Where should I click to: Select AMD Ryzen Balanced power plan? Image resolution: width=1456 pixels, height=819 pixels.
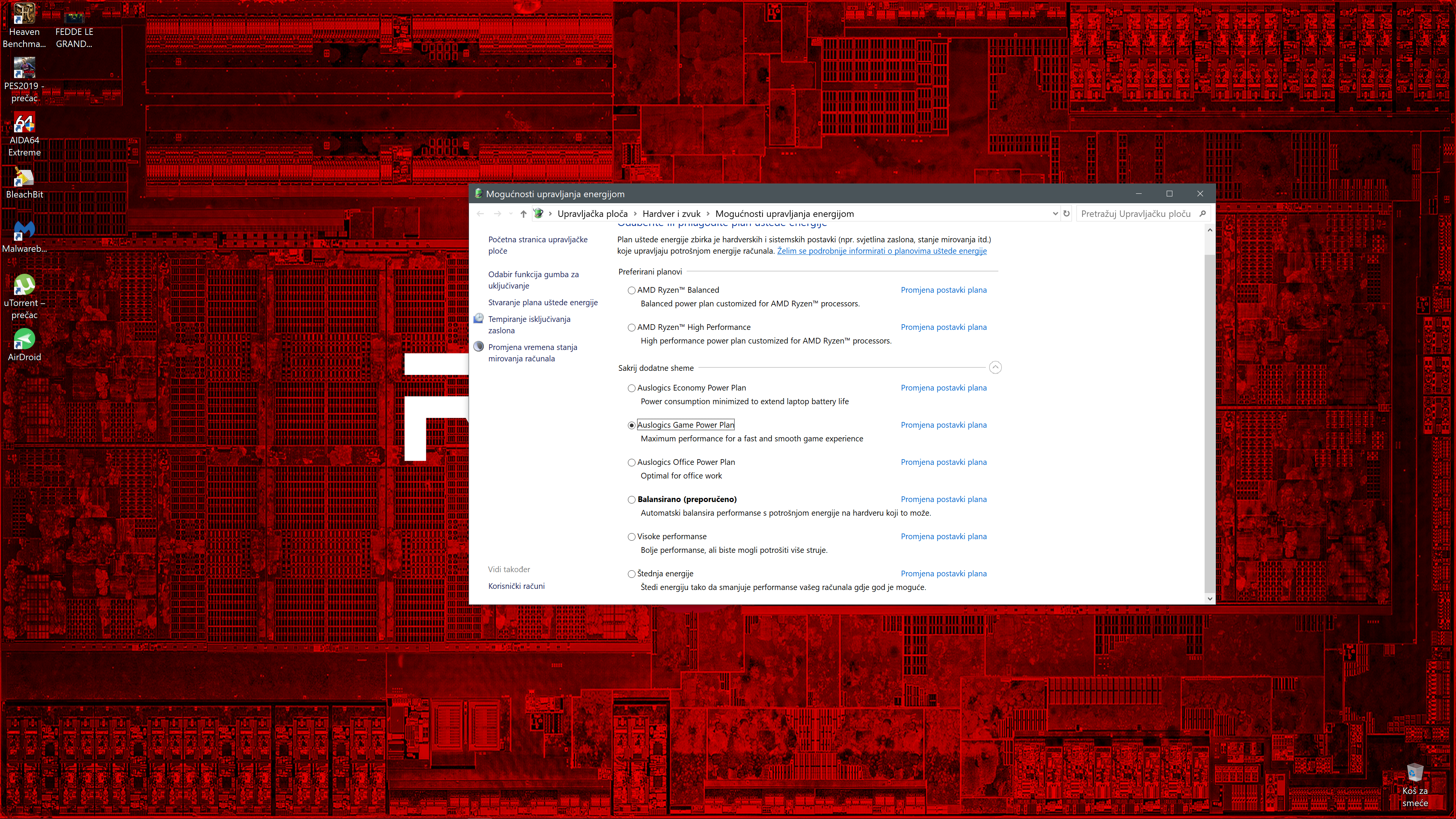(631, 290)
